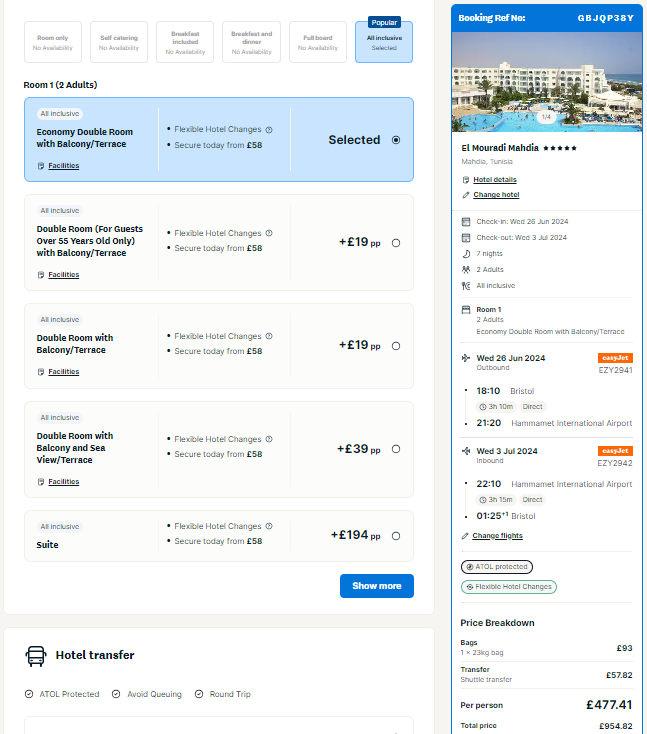The height and width of the screenshot is (734, 647).
Task: Open Facilities link for Double Room with Balcony/Terrace
Action: pyautogui.click(x=64, y=372)
